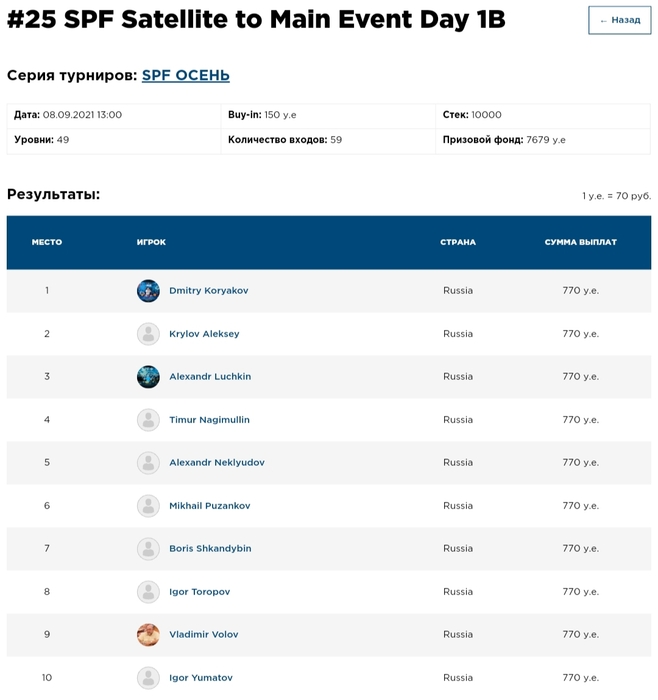Click Alexandr Neklyudov's placeholder avatar
Image resolution: width=658 pixels, height=700 pixels.
tap(148, 463)
